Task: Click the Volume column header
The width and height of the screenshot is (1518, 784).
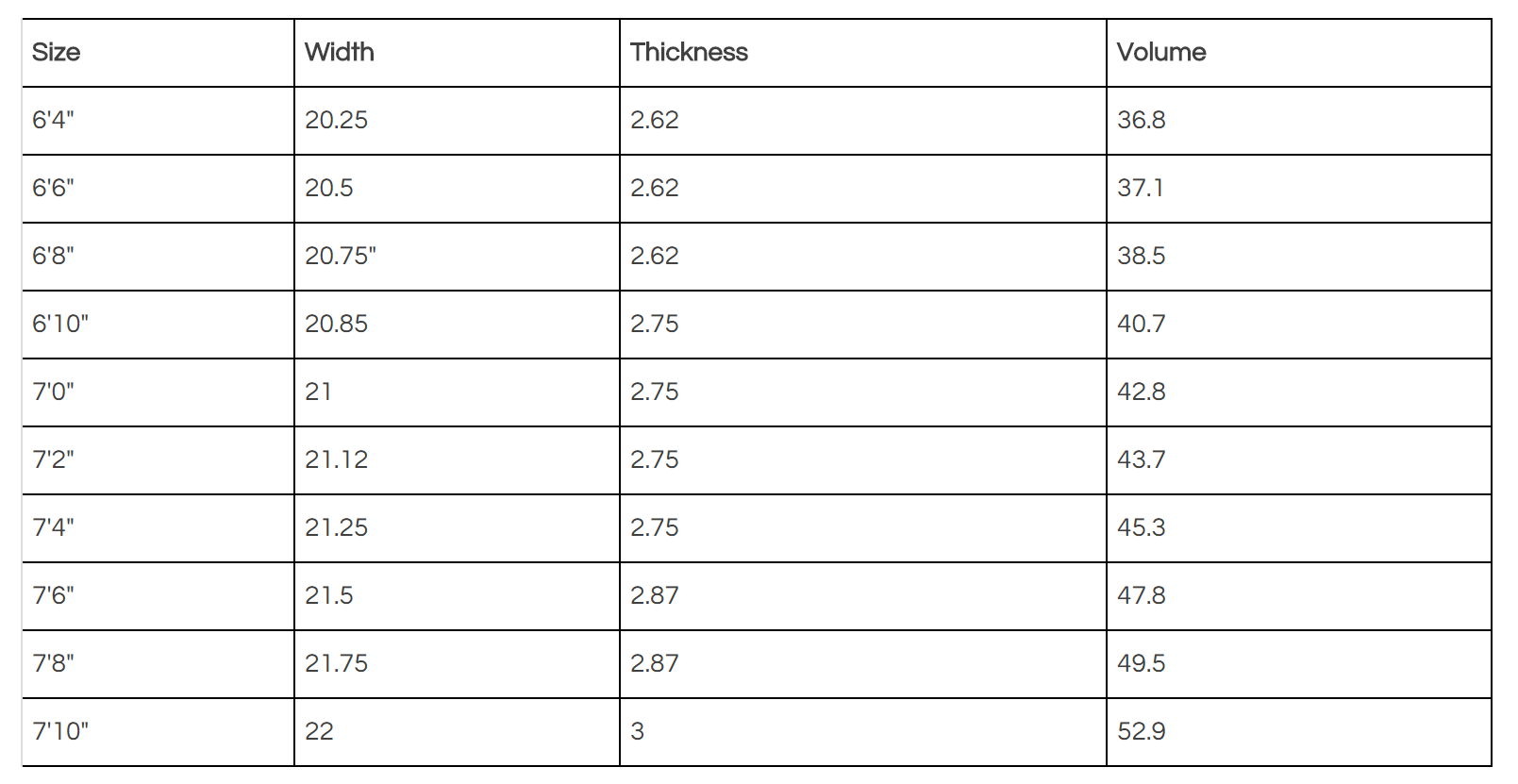Action: point(1298,53)
